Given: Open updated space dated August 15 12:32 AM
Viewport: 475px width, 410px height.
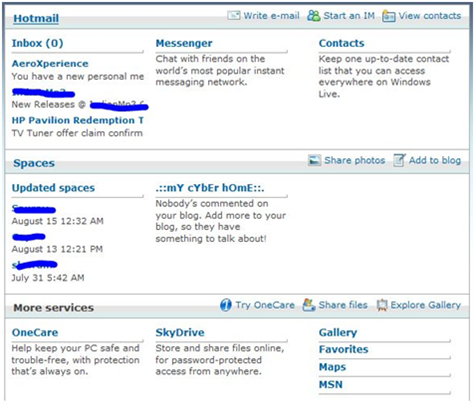Looking at the screenshot, I should pyautogui.click(x=34, y=209).
